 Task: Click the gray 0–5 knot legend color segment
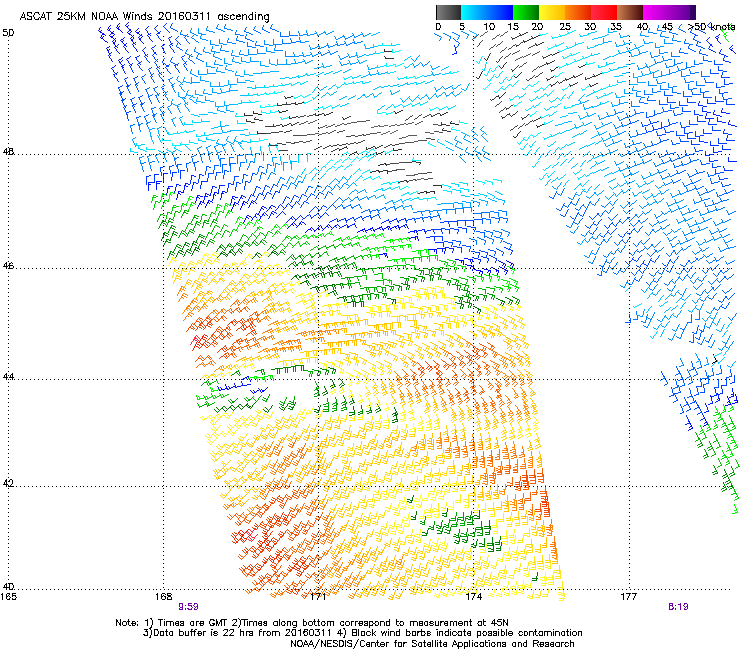(x=448, y=12)
